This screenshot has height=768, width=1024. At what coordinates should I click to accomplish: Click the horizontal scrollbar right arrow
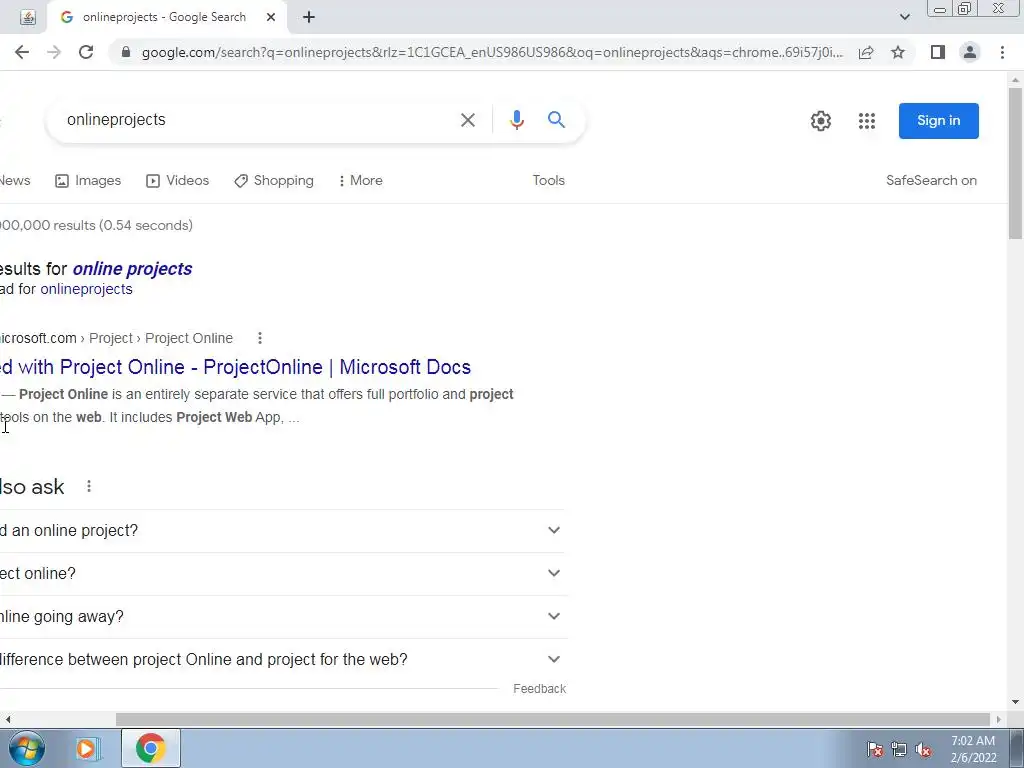click(999, 720)
